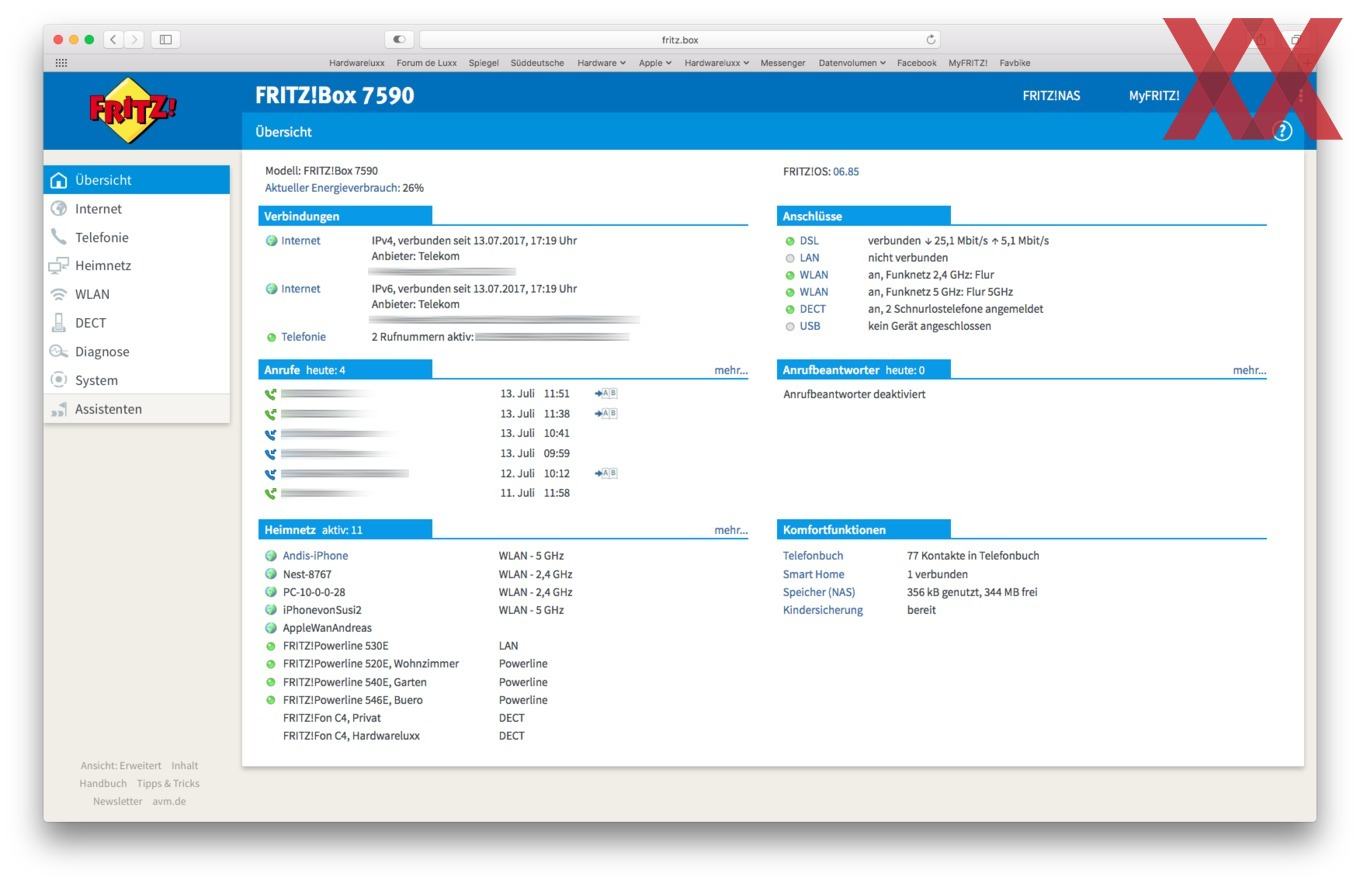Click Ansicht: Erweitert footer link

[x=120, y=766]
